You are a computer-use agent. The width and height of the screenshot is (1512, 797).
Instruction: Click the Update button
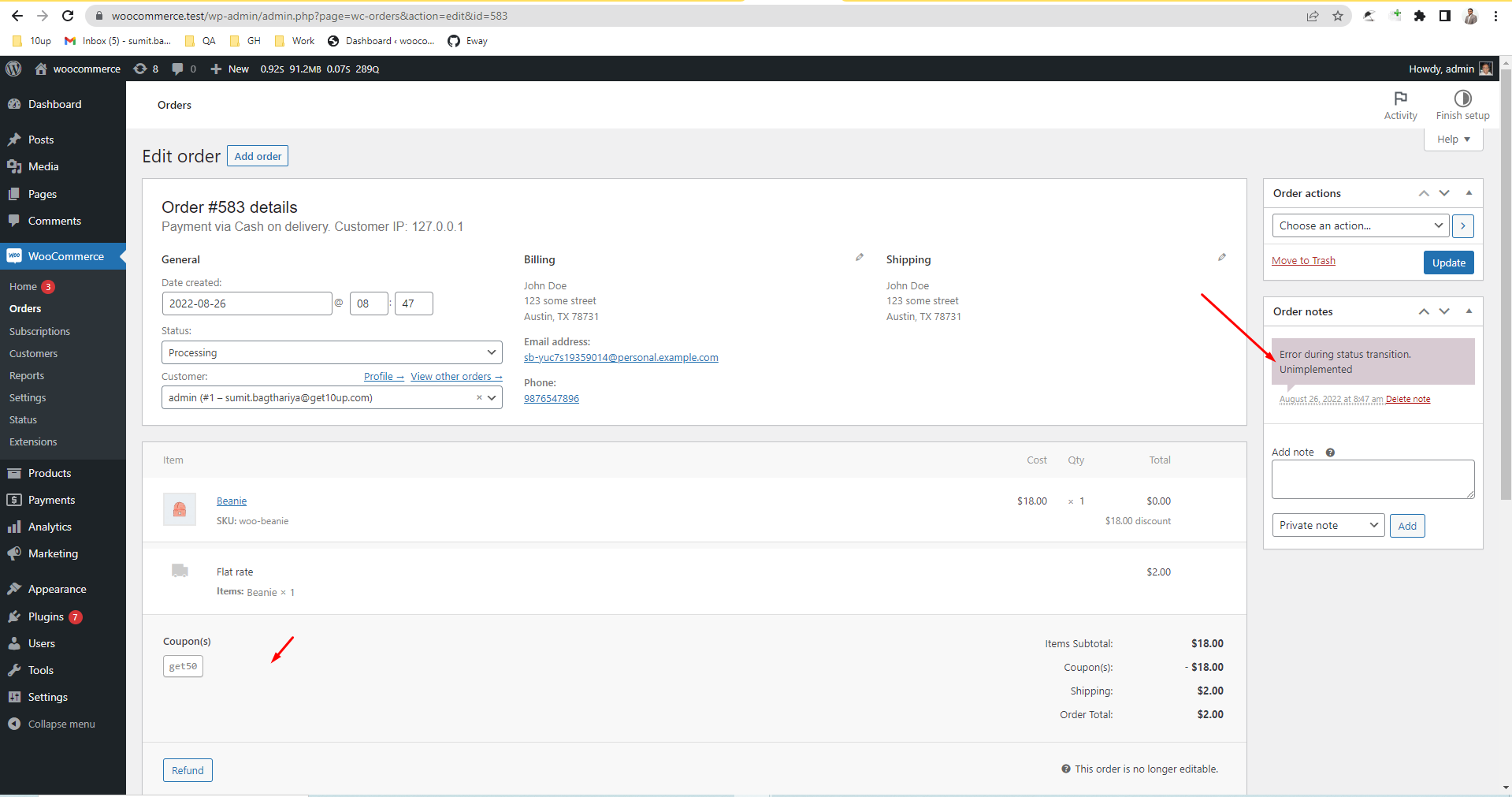pos(1448,262)
